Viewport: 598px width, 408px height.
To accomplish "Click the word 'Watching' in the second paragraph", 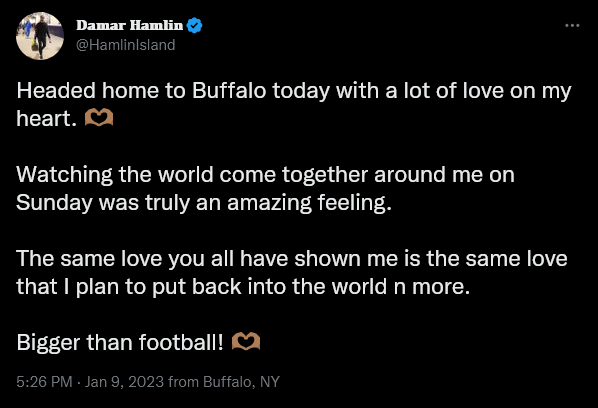I will [x=64, y=175].
